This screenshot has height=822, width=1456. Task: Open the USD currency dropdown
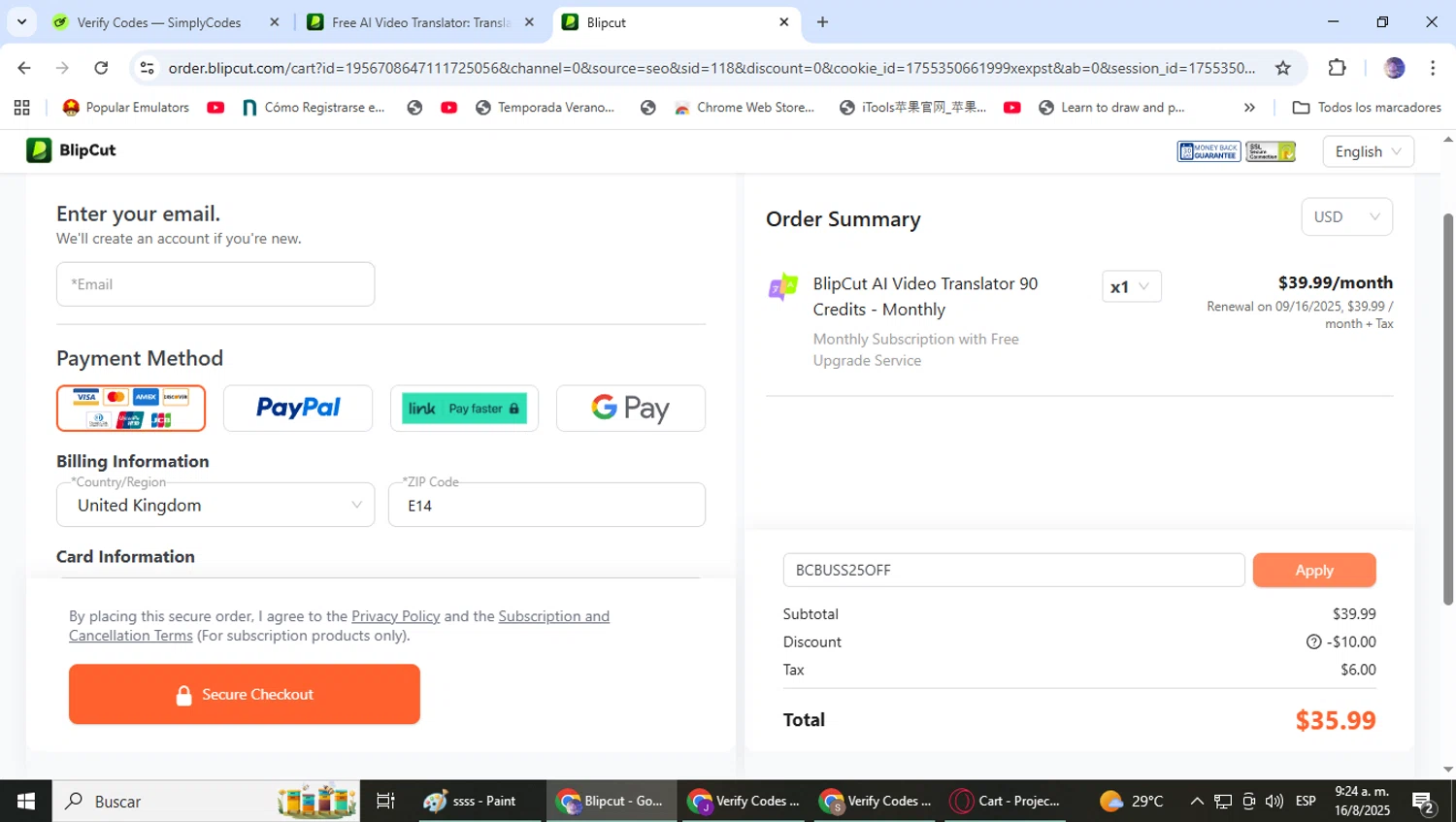[x=1346, y=216]
